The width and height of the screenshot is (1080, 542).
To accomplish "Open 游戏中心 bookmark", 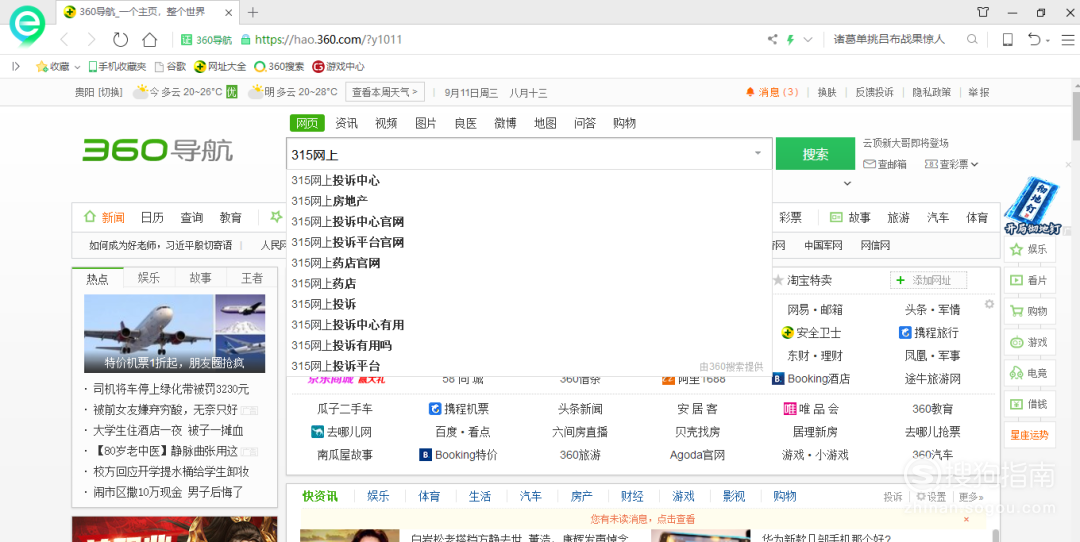I will click(x=338, y=66).
